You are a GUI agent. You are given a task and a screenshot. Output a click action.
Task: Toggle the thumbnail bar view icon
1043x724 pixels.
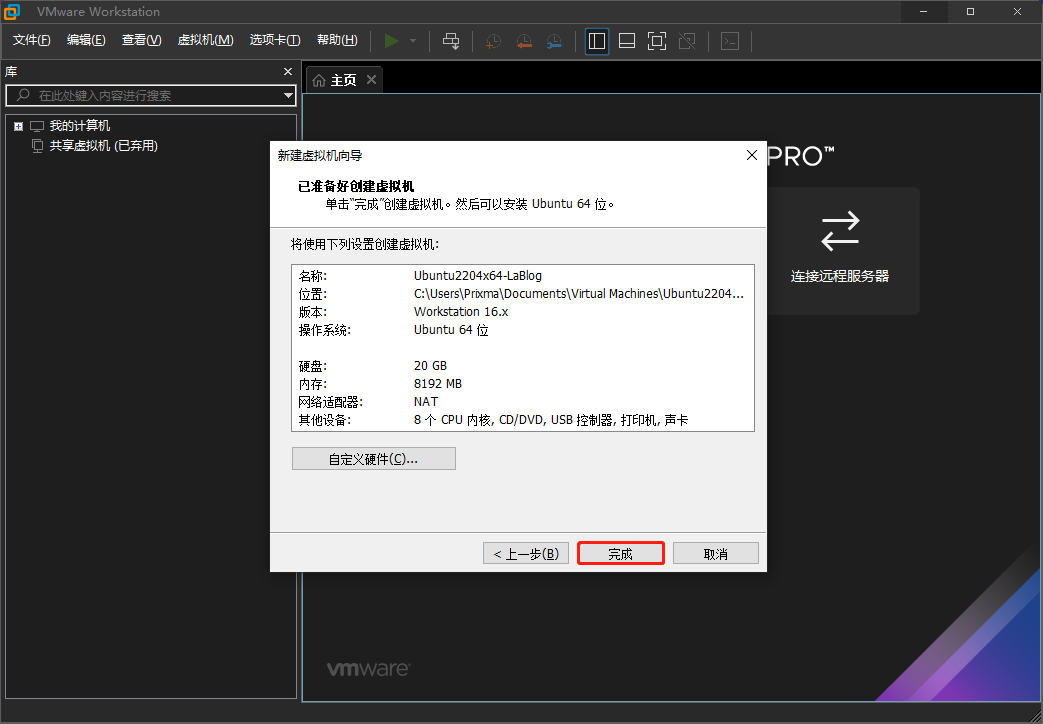[627, 41]
